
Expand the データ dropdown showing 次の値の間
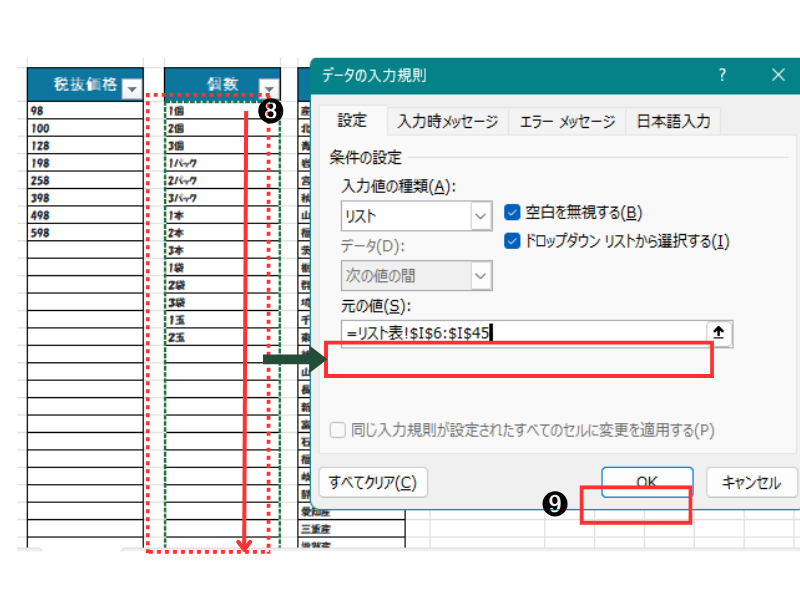(x=482, y=275)
